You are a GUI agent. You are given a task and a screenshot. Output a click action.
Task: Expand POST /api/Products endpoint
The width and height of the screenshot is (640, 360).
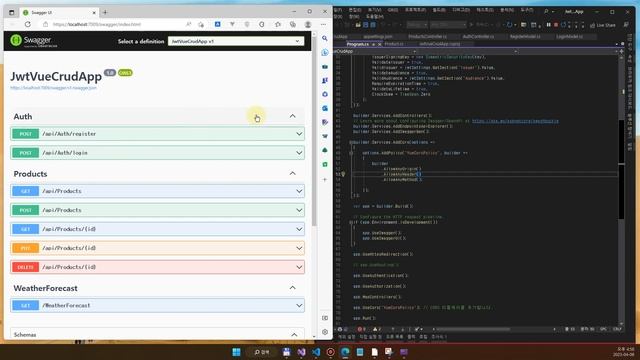click(158, 210)
